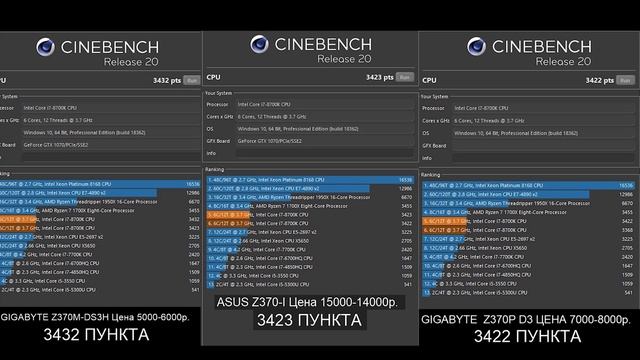Select the i5-3550 row in the 3432 pts panel
640x360 pixels.
100,281
